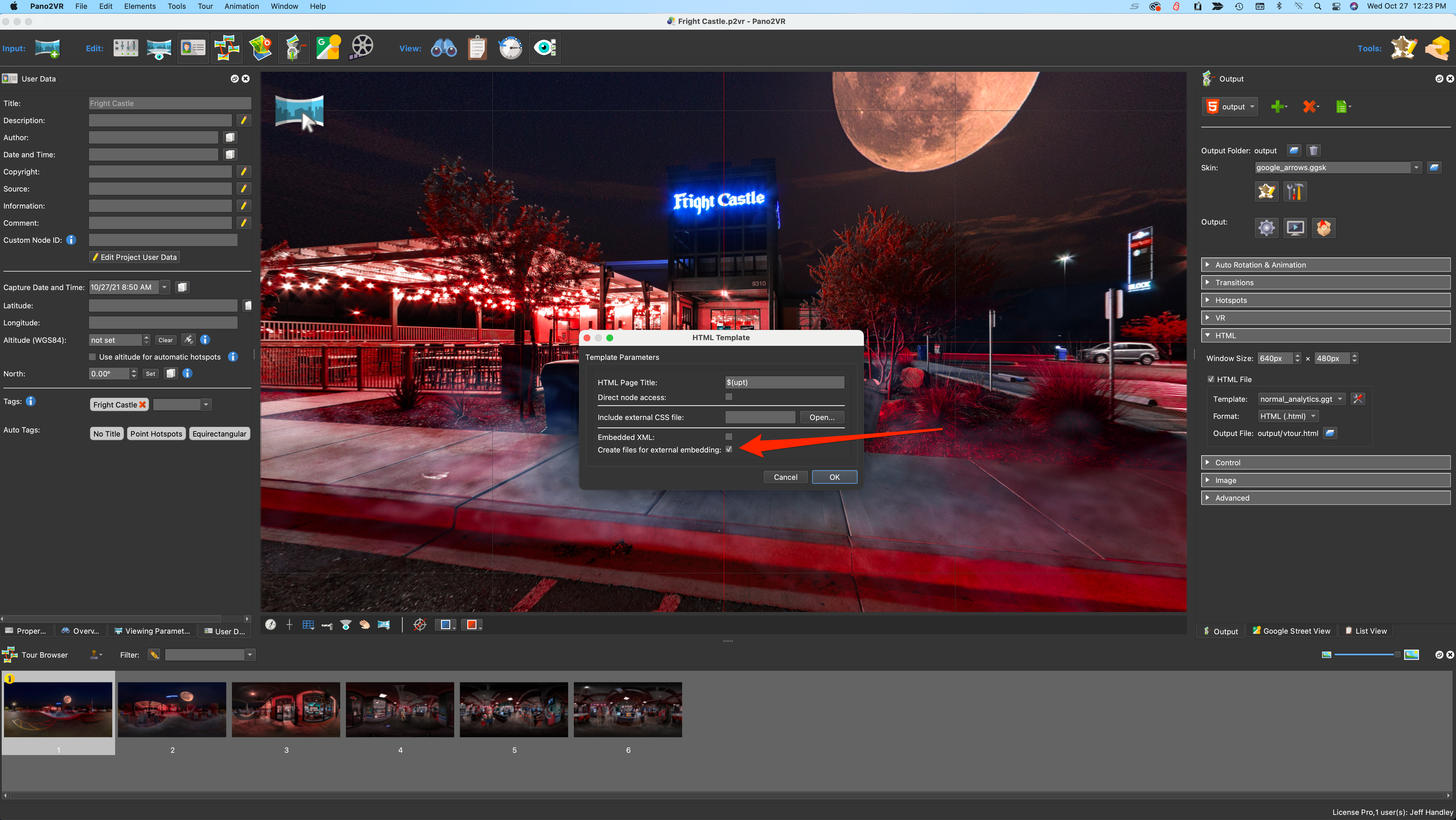Open Google Street View toolbar icon
Viewport: 1456px width, 820px height.
(328, 48)
